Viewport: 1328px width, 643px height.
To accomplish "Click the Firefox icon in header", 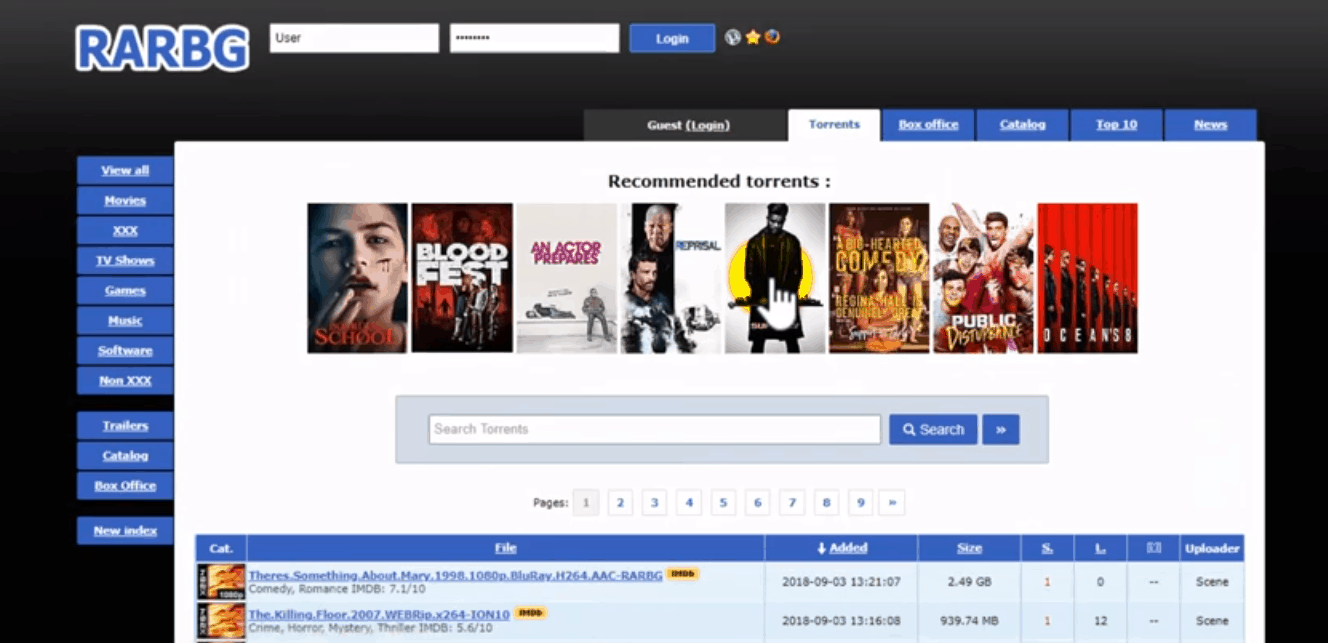I will (x=772, y=38).
